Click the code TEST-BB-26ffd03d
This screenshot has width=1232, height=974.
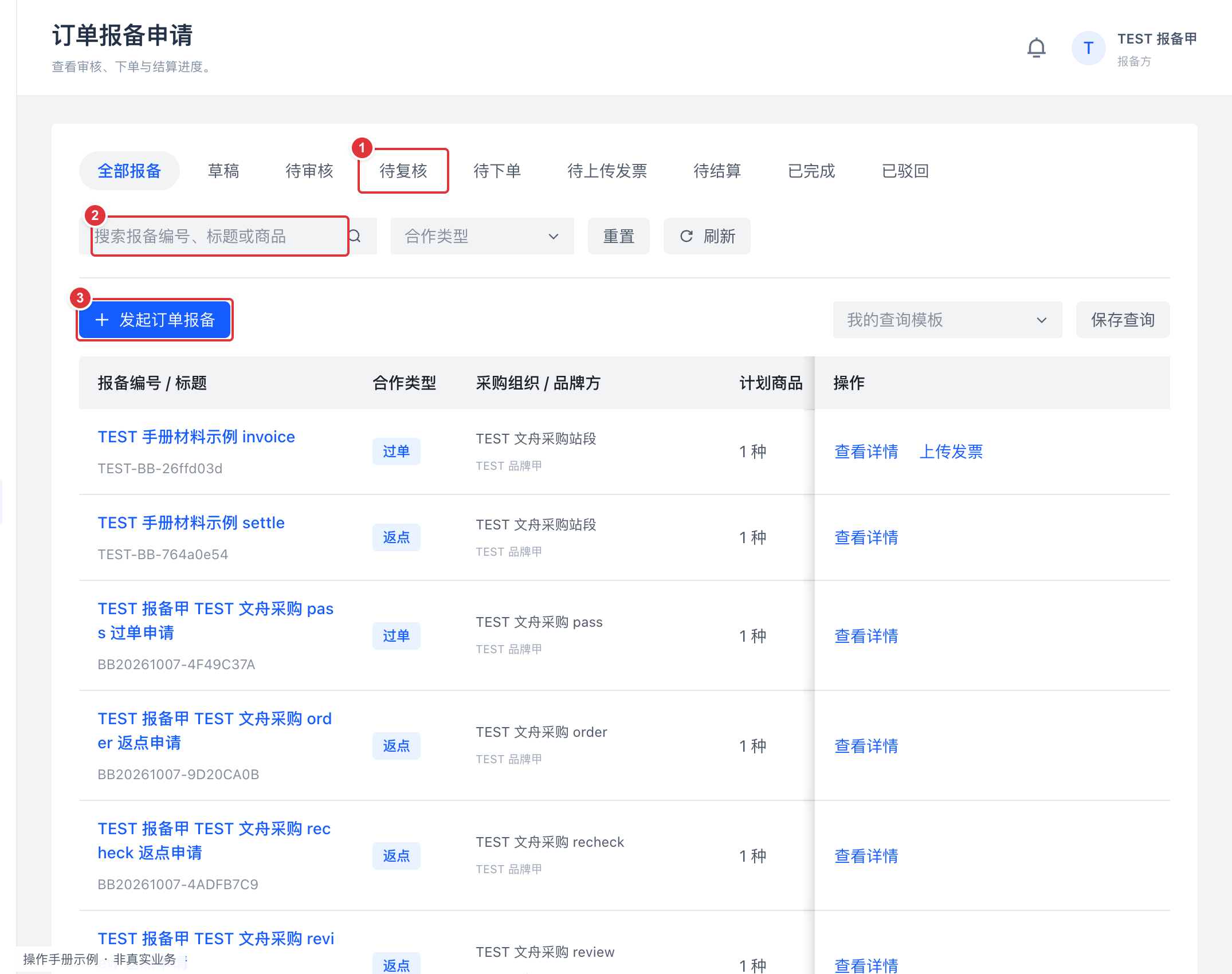coord(160,469)
